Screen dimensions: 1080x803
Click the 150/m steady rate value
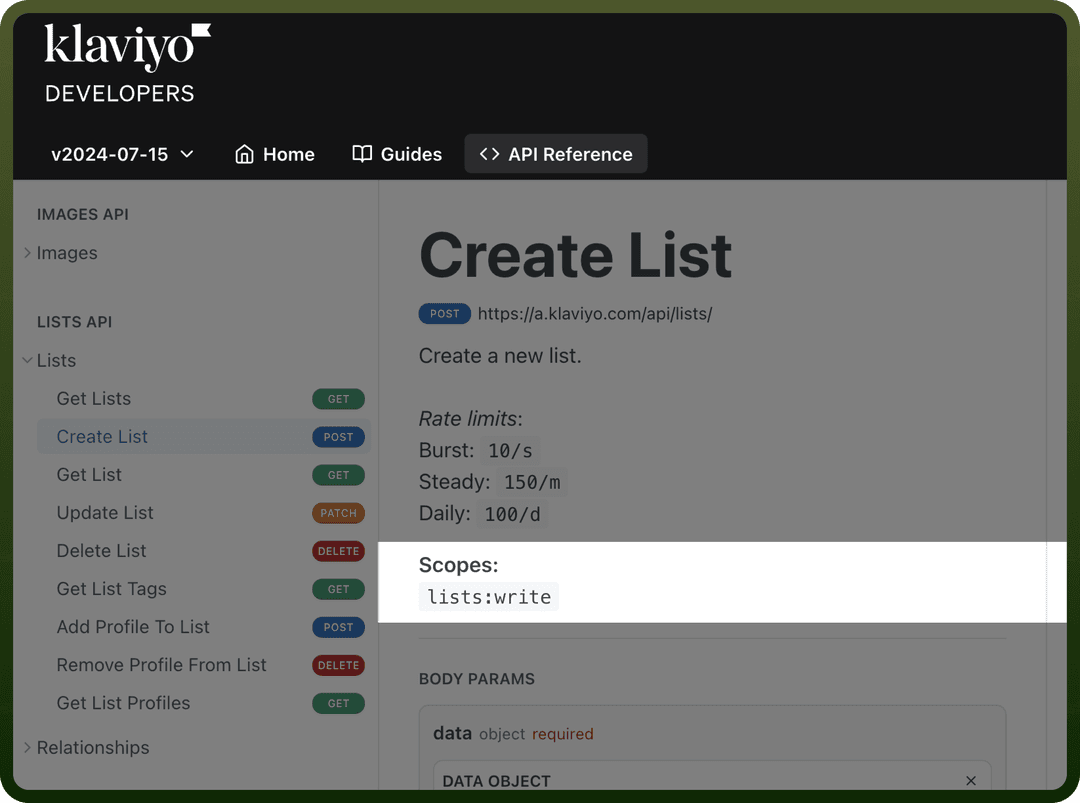pyautogui.click(x=532, y=482)
